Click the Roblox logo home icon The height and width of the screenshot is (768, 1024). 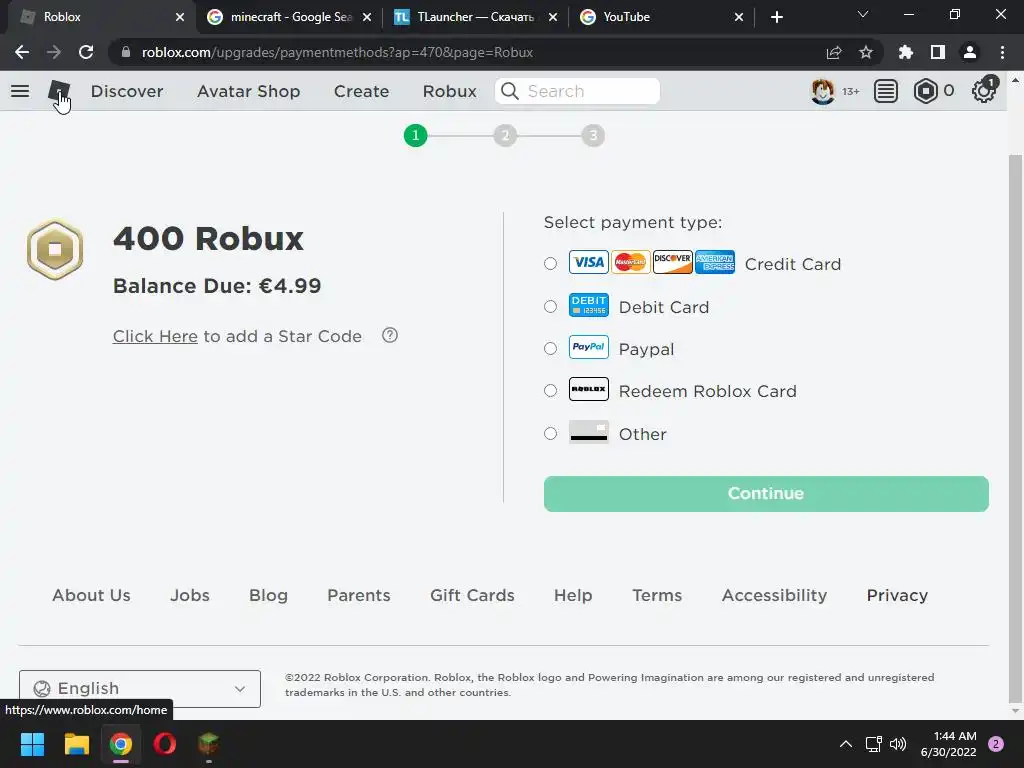point(59,91)
